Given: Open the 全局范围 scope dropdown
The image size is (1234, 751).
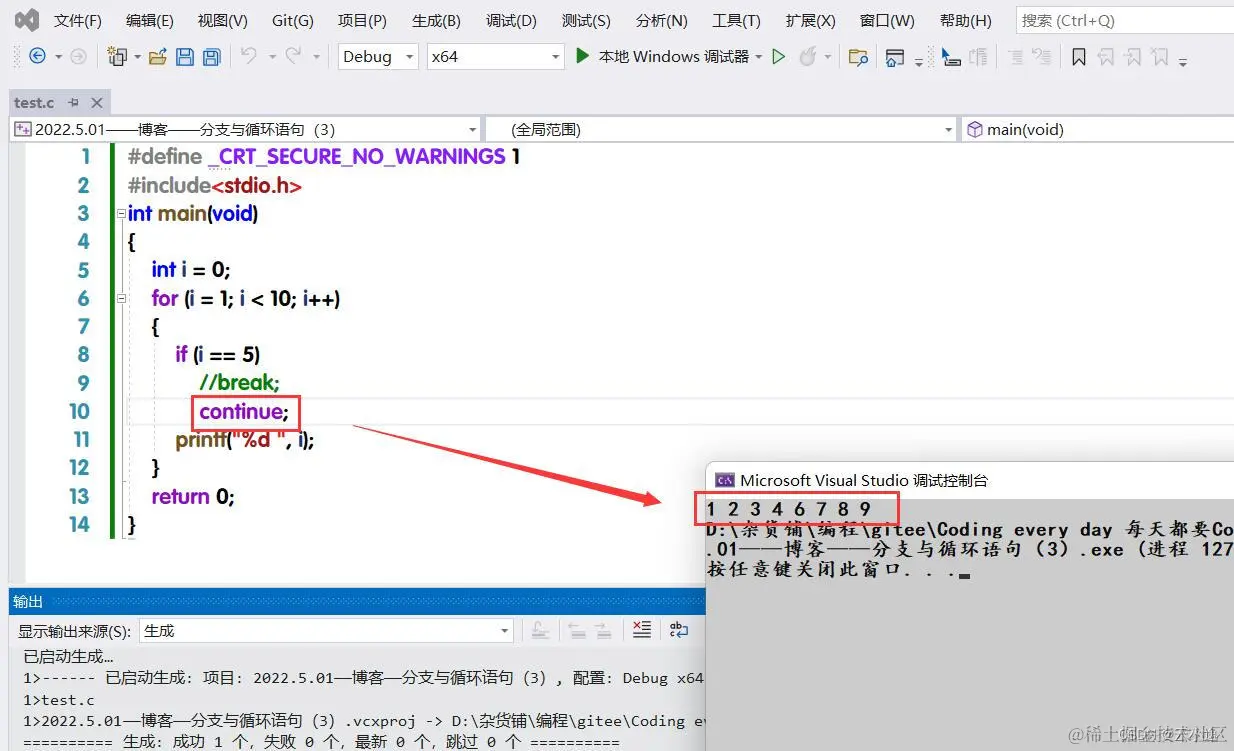Looking at the screenshot, I should [x=722, y=129].
